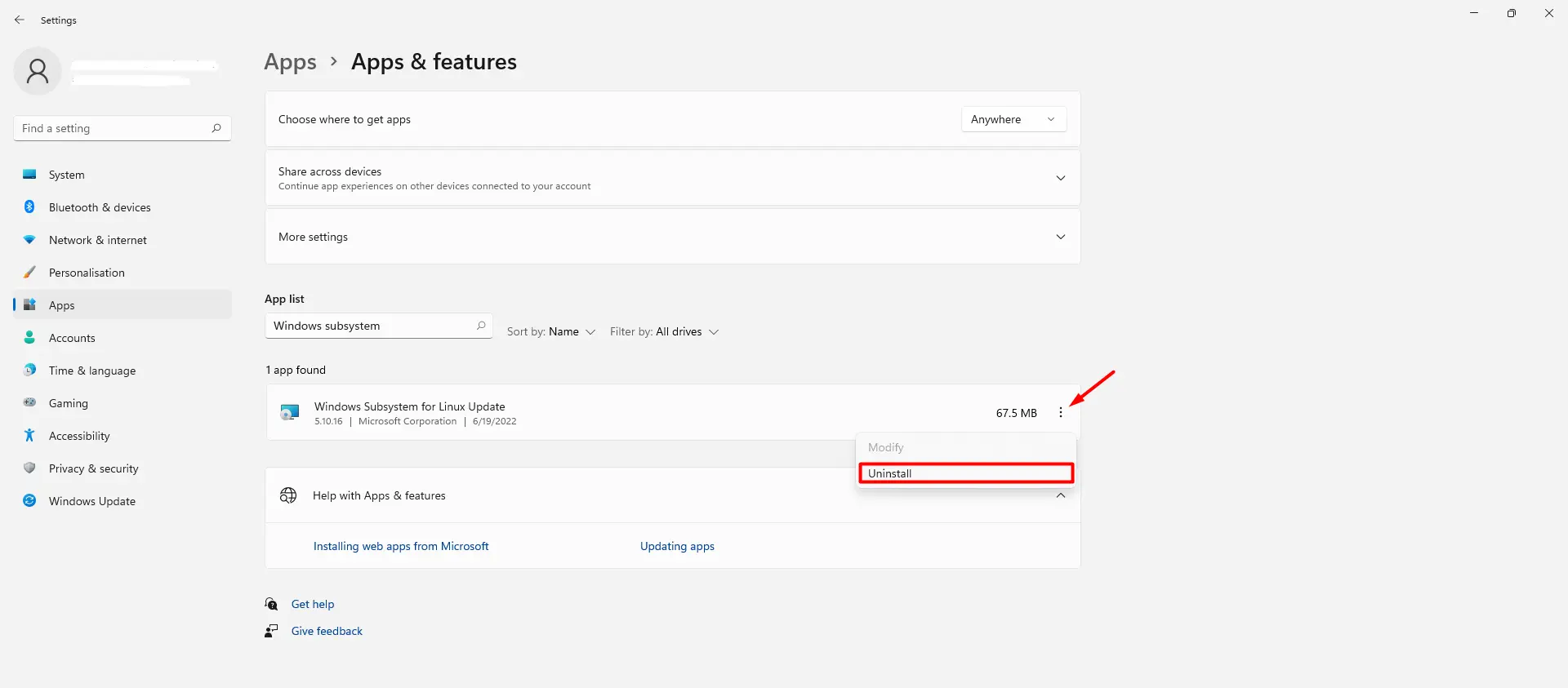Click the System monitor icon
The width and height of the screenshot is (1568, 688).
[x=29, y=175]
